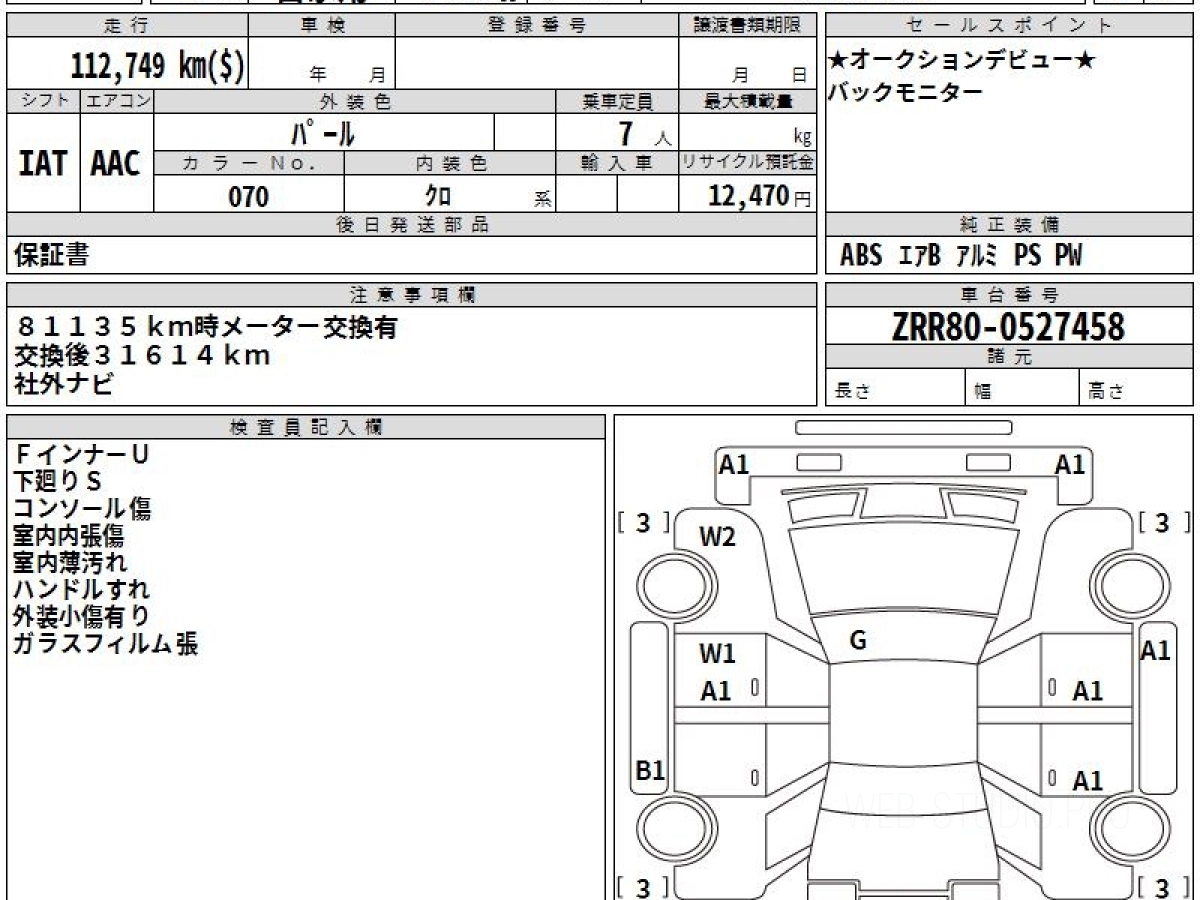This screenshot has height=900, width=1200.
Task: Select the rear-left wheel circle in the diagram
Action: [x=666, y=829]
